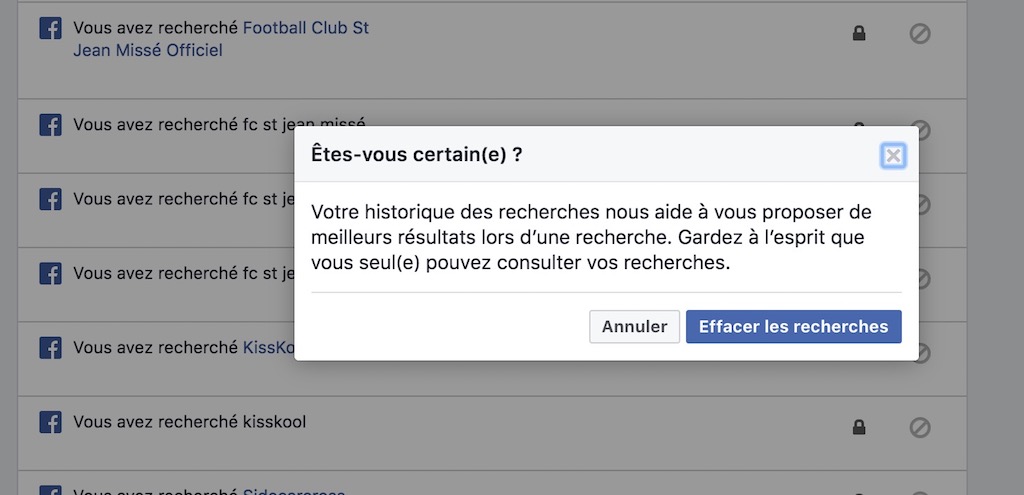Click delete circle icon on Football Club St row
1024x495 pixels.
click(x=920, y=34)
